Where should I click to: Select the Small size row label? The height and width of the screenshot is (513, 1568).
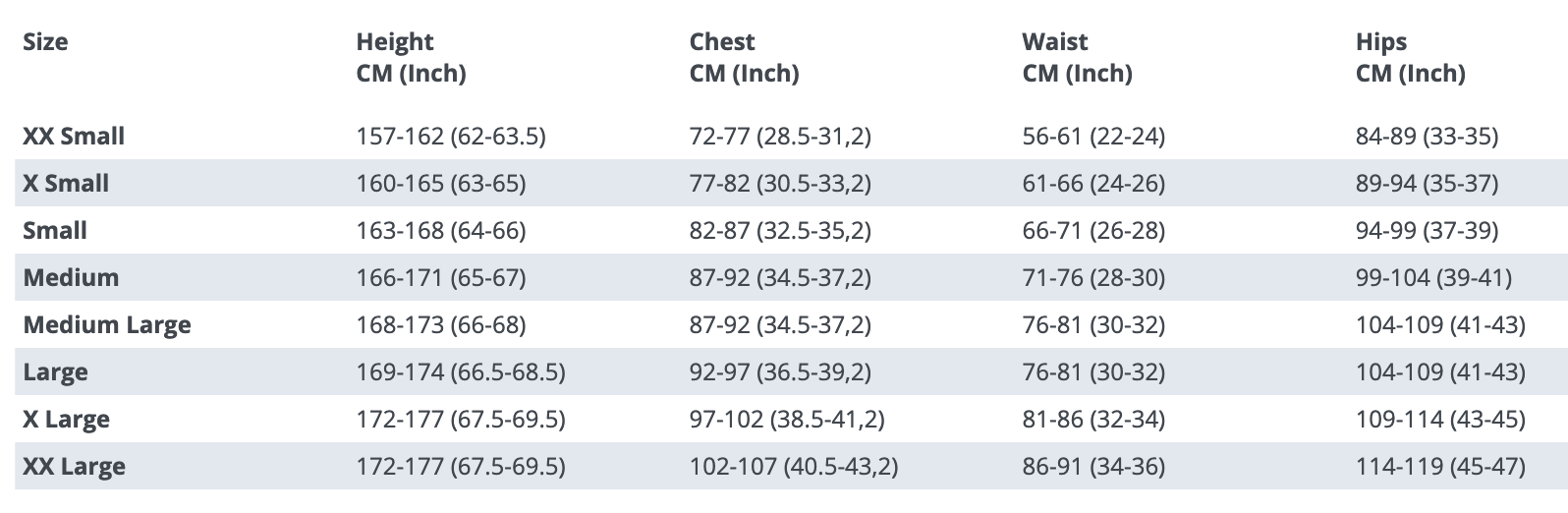point(55,230)
